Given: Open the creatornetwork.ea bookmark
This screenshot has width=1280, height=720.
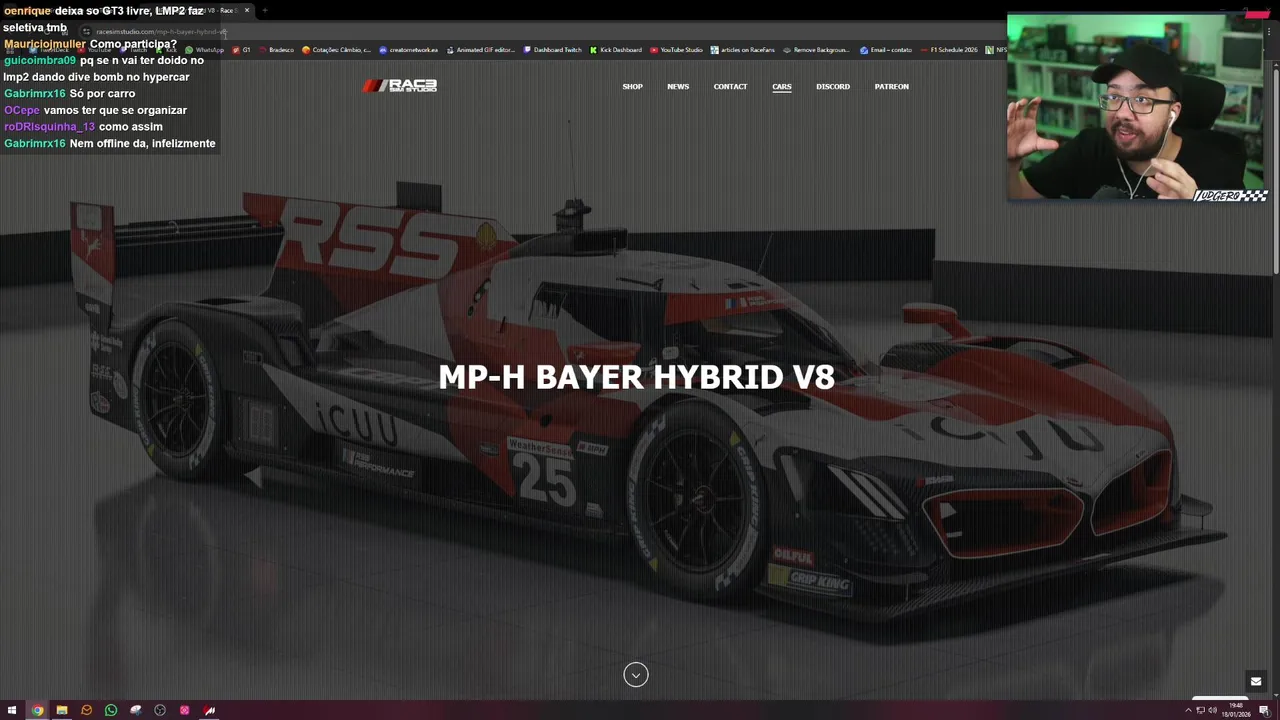Looking at the screenshot, I should 408,50.
